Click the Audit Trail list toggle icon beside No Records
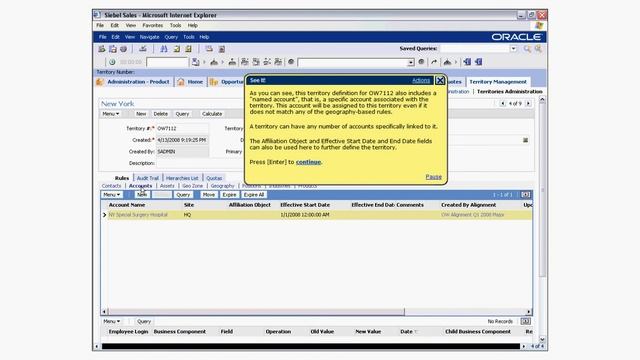640x360 pixels. coord(525,321)
